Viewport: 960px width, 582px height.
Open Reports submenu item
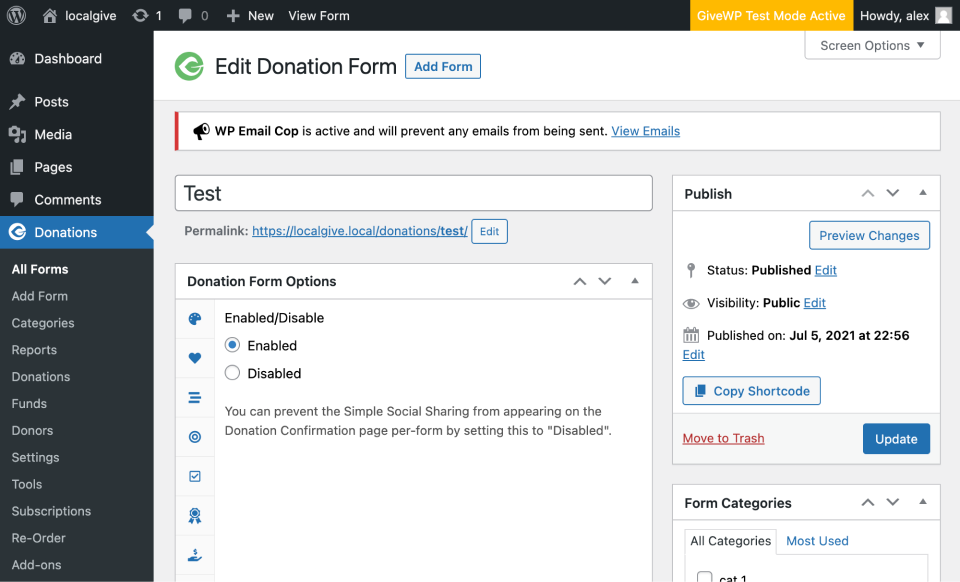(34, 350)
